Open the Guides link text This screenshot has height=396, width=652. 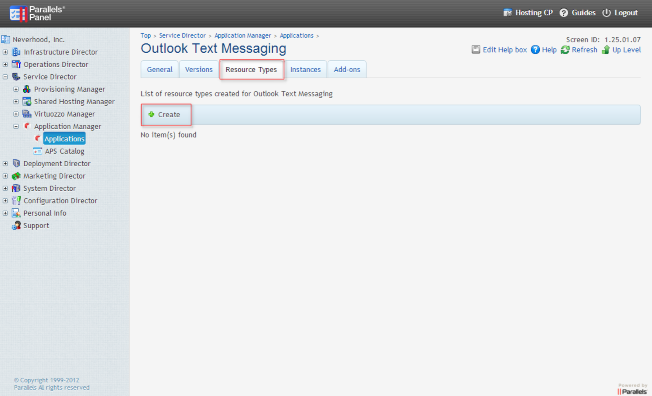pos(583,13)
